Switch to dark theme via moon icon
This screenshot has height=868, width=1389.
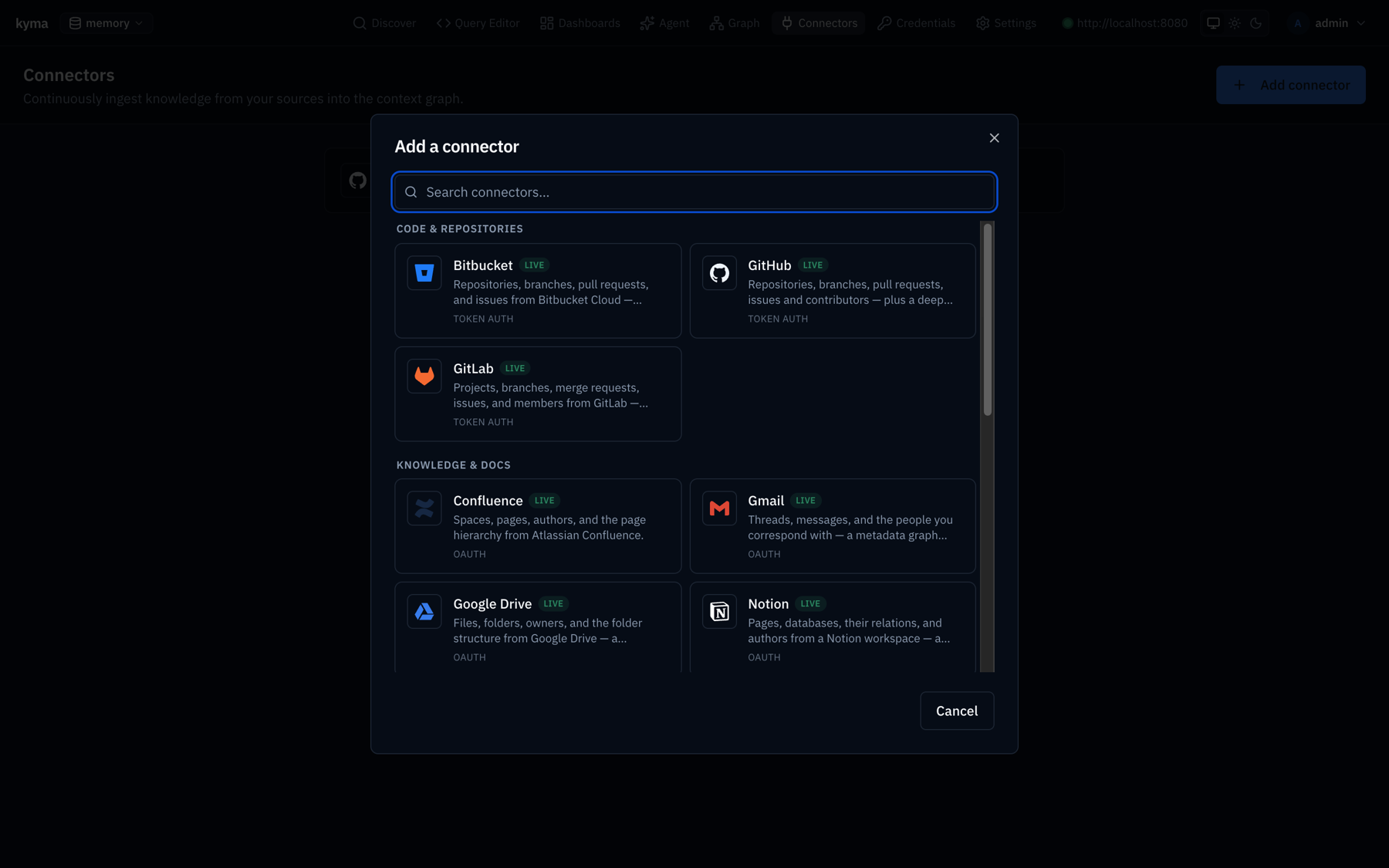tap(1256, 23)
